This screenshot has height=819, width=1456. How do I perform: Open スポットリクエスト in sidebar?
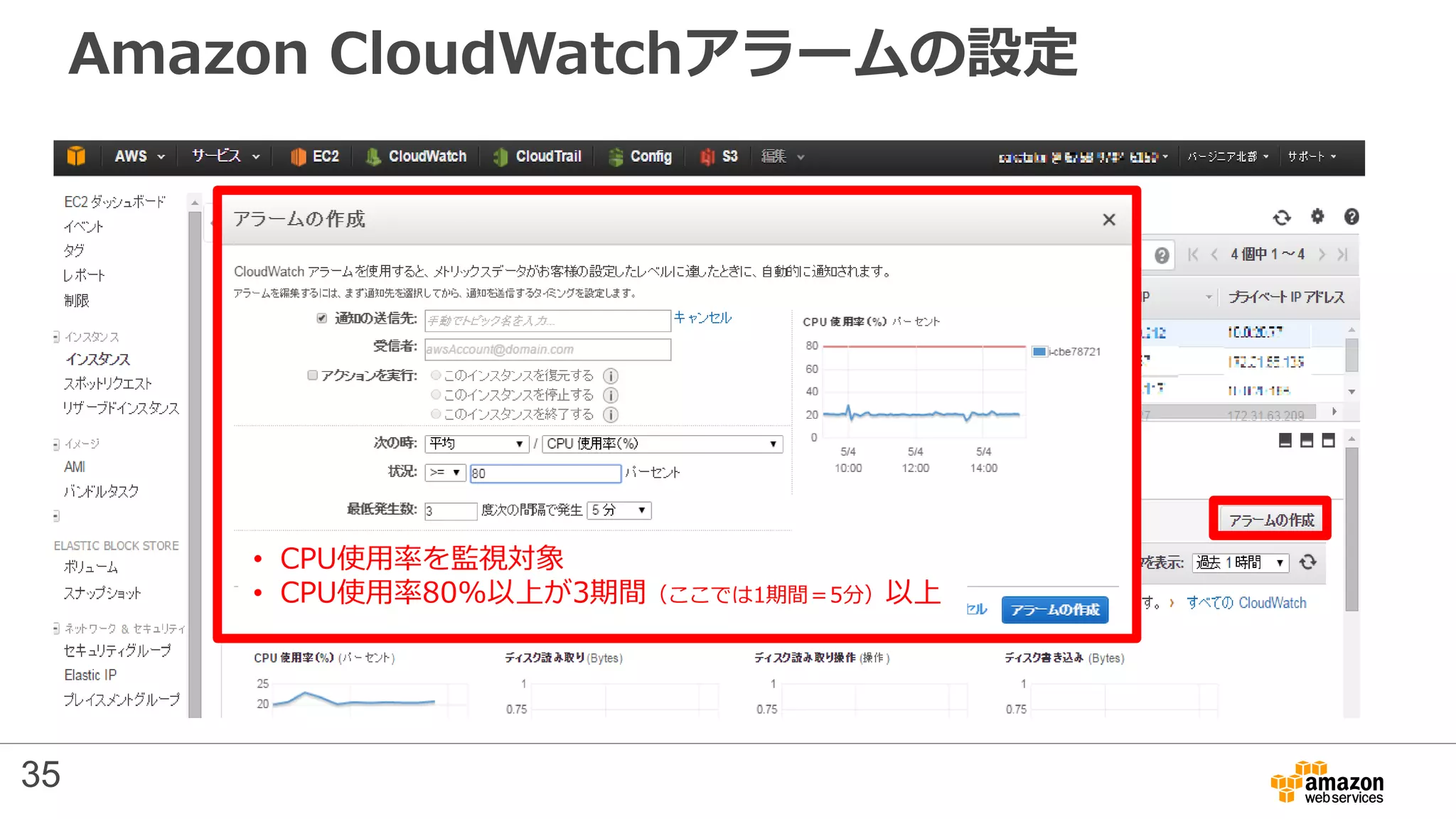[108, 384]
